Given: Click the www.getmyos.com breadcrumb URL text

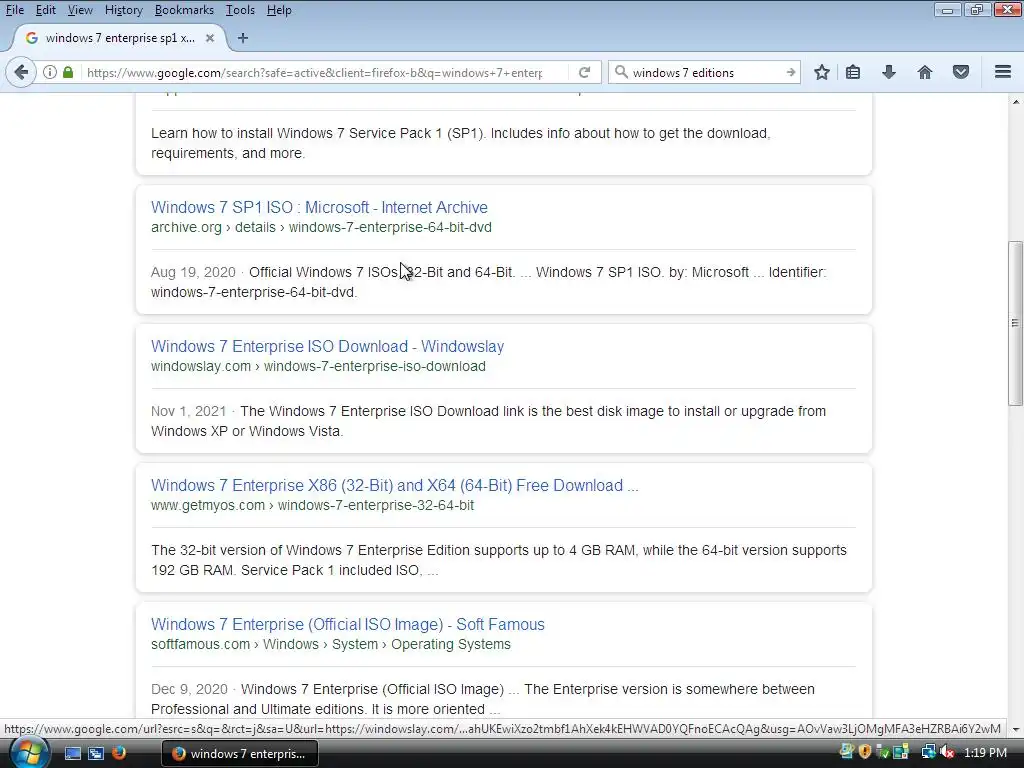Looking at the screenshot, I should pyautogui.click(x=312, y=505).
